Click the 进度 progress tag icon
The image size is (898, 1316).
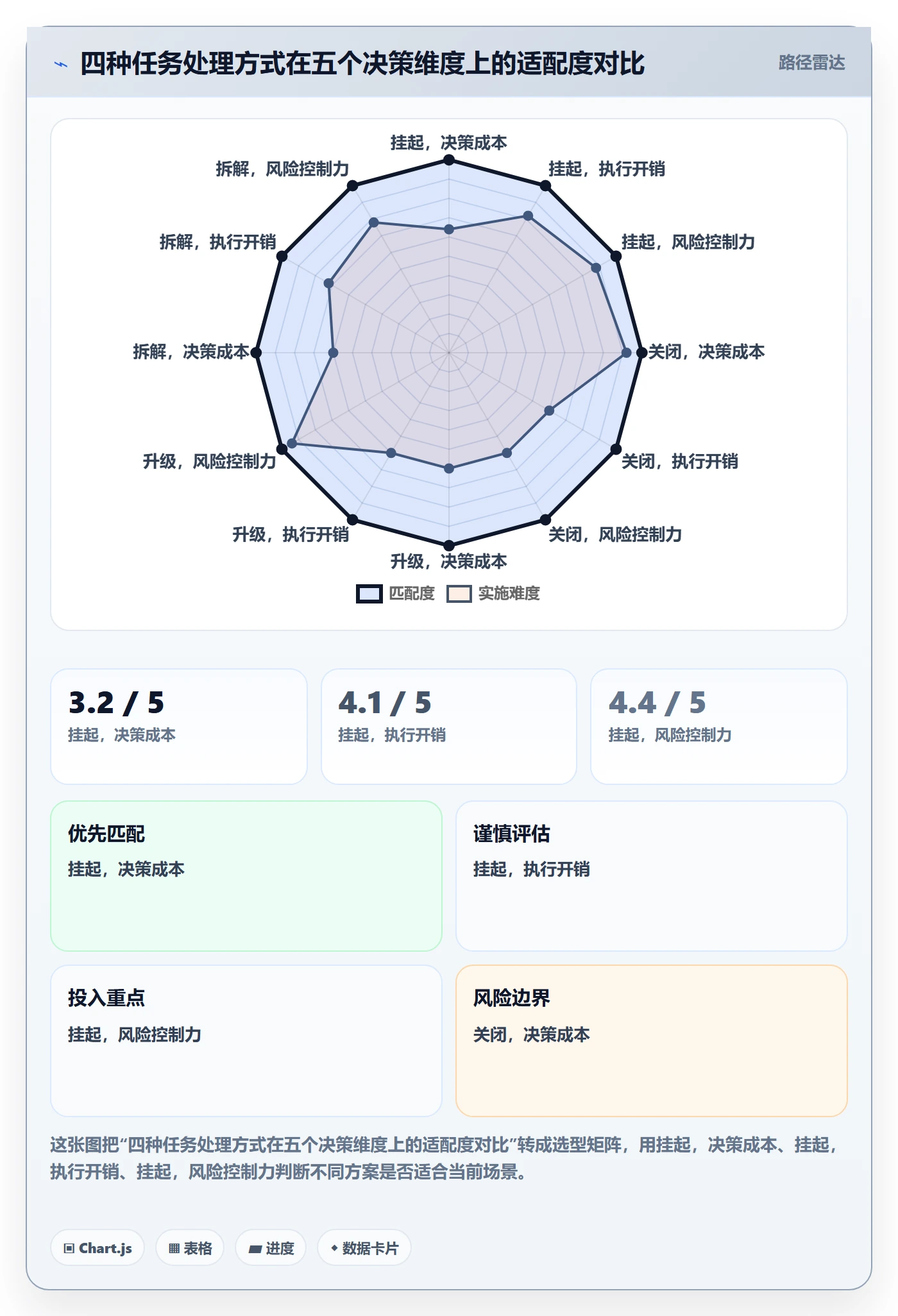pos(255,1249)
